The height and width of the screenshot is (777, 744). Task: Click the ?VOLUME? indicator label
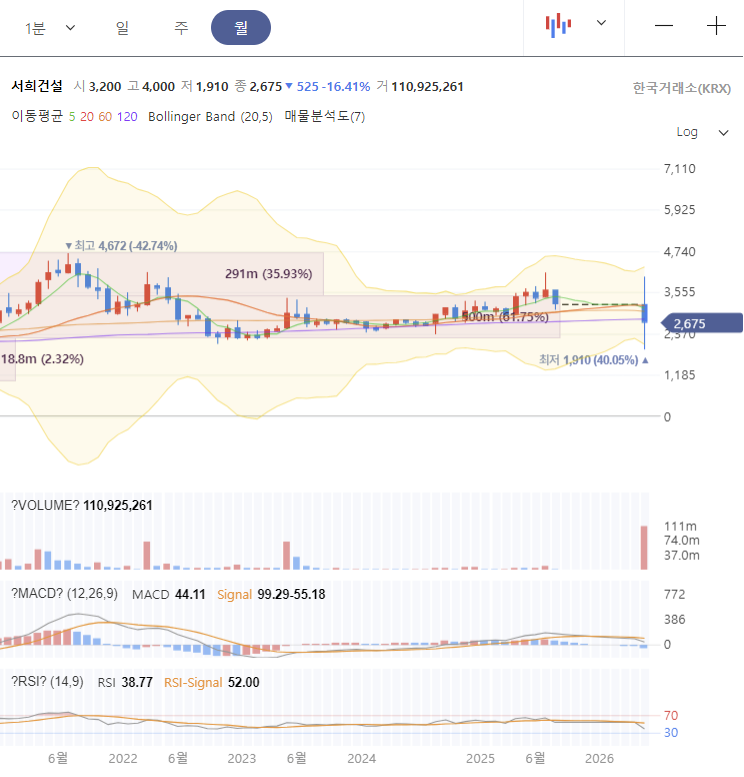click(x=45, y=505)
